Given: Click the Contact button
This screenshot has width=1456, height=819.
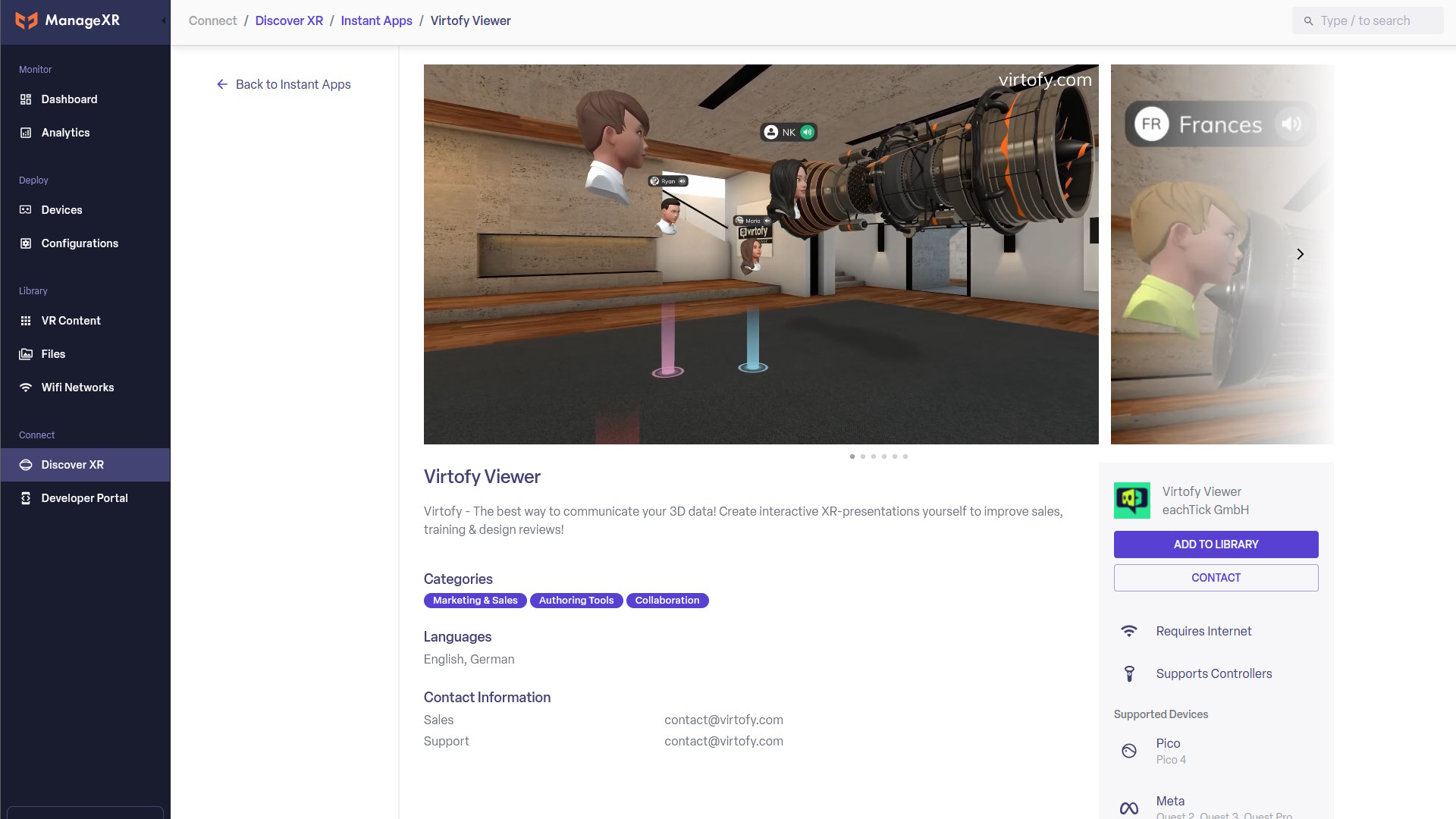Looking at the screenshot, I should coord(1216,578).
